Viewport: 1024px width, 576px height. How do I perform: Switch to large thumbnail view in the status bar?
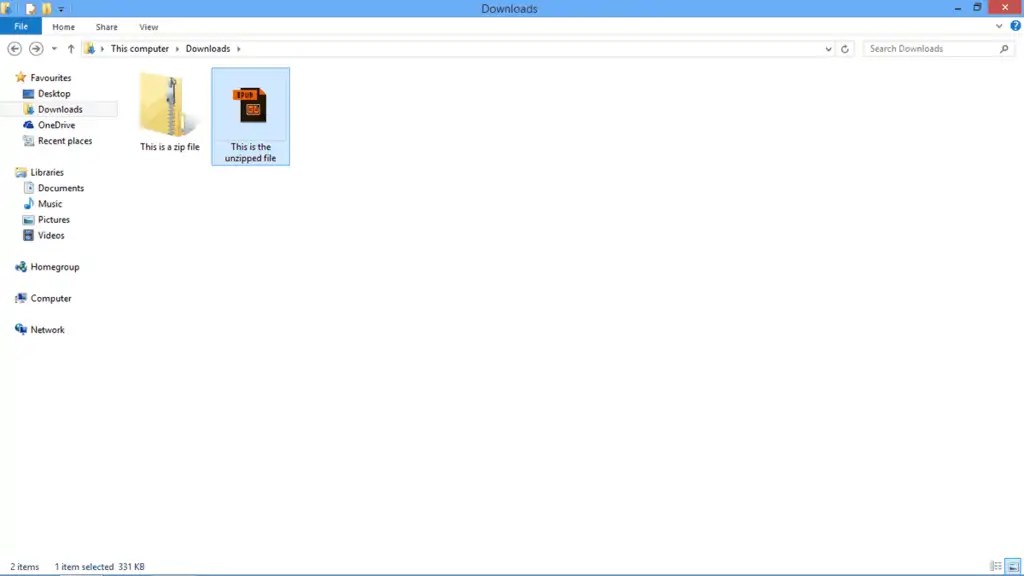pyautogui.click(x=1012, y=566)
